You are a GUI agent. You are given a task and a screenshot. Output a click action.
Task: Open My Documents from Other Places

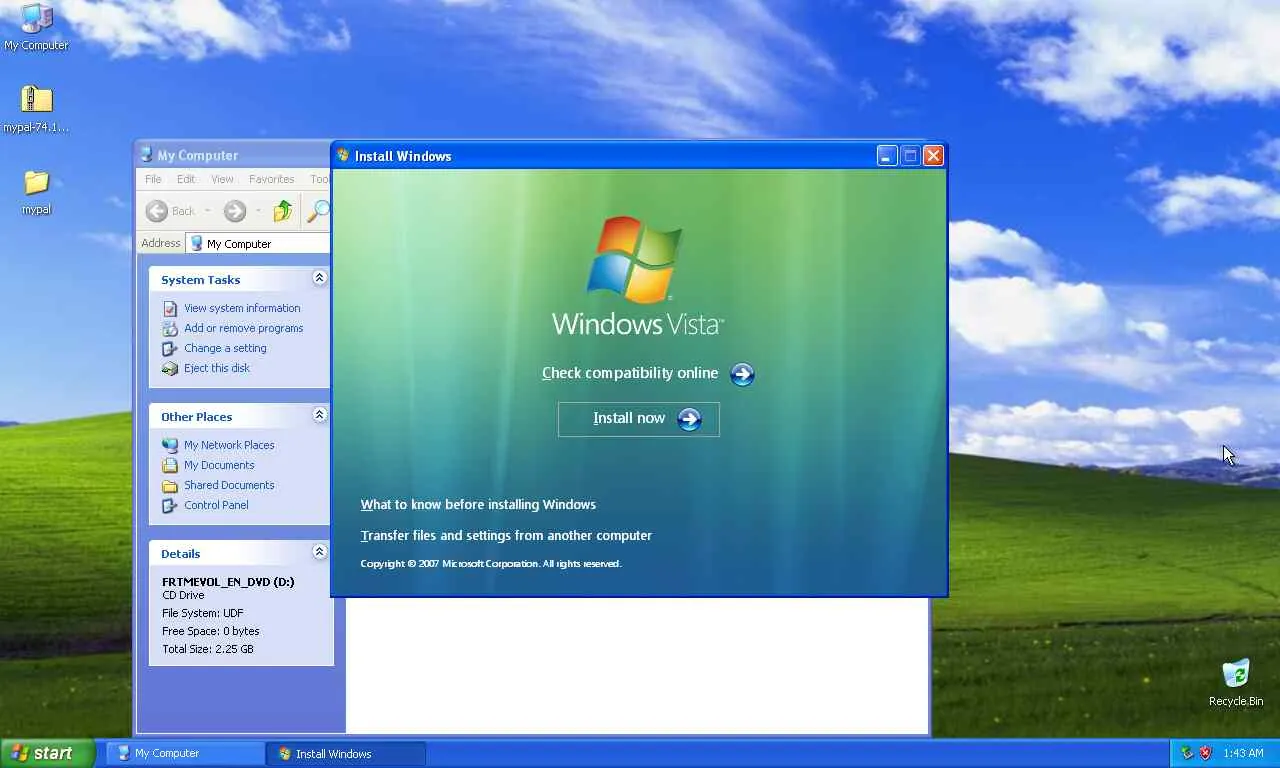tap(219, 465)
